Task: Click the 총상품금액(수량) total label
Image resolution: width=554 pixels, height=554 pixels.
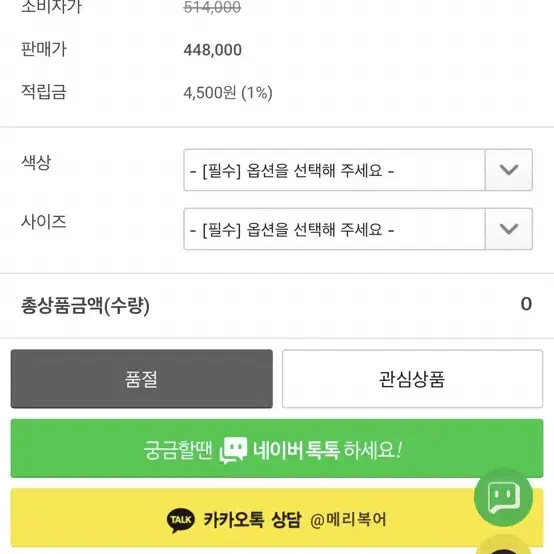Action: click(x=85, y=306)
